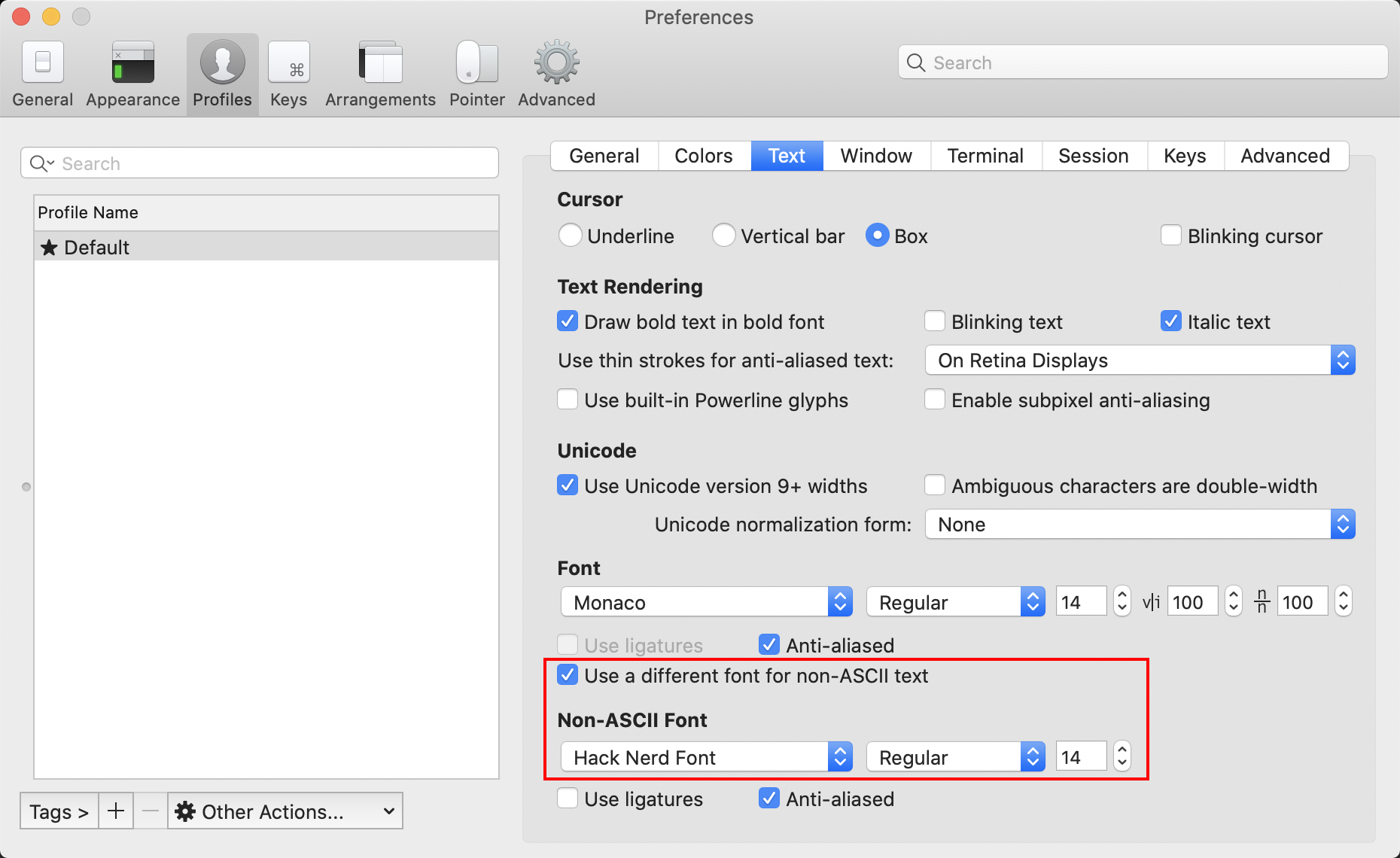Switch to the Window tab
This screenshot has width=1400, height=858.
click(876, 156)
